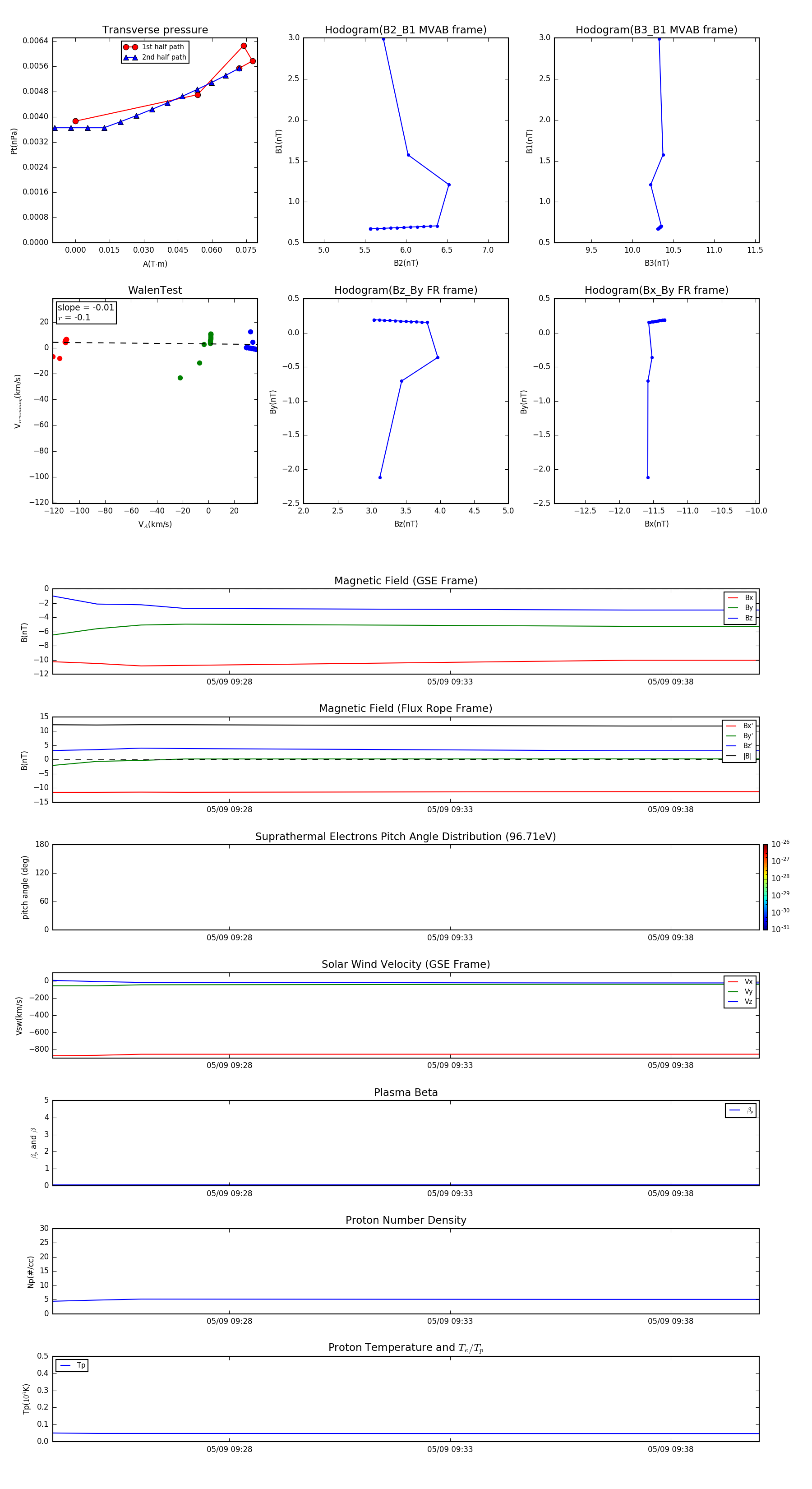Select the "By" legend entry in GSE panel
This screenshot has height=1489, width=812.
[740, 608]
